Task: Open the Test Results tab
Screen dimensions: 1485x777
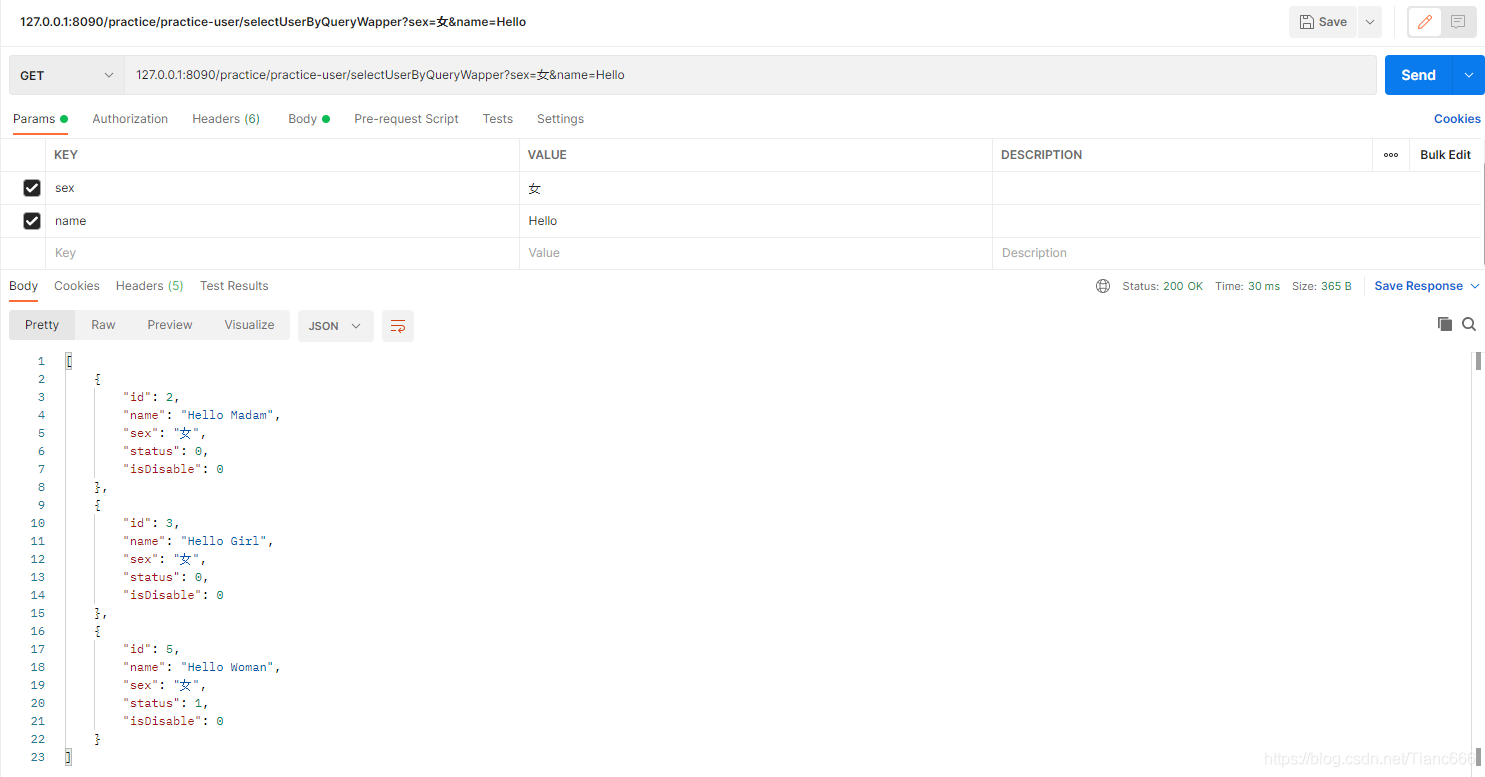Action: (x=234, y=286)
